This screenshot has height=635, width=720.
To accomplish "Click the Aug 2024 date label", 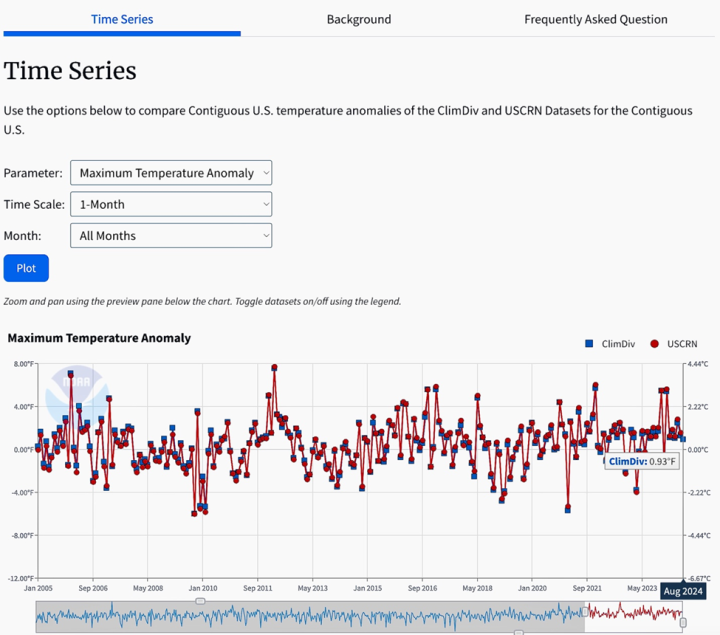I will coord(684,592).
